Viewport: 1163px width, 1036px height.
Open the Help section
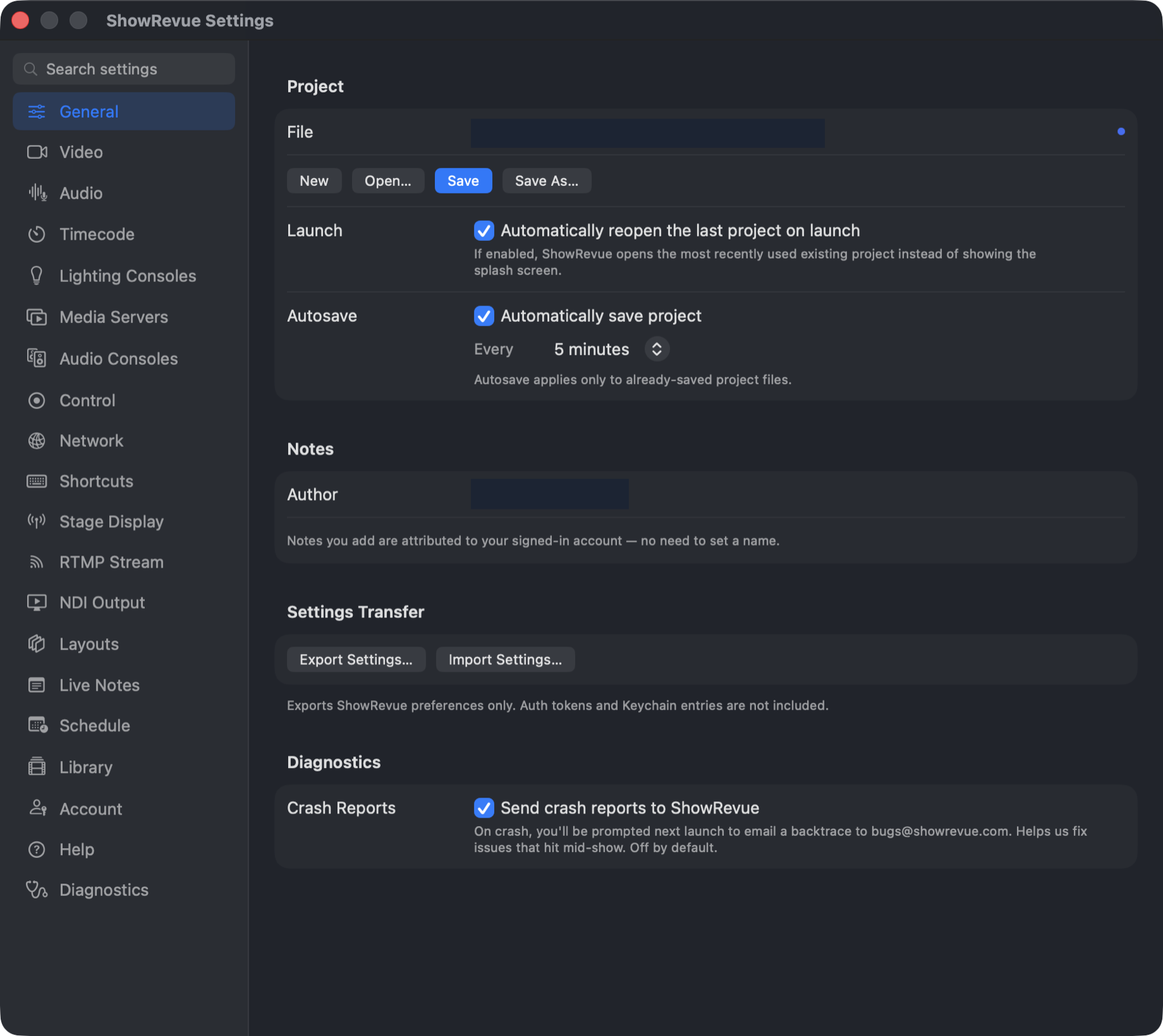(123, 849)
